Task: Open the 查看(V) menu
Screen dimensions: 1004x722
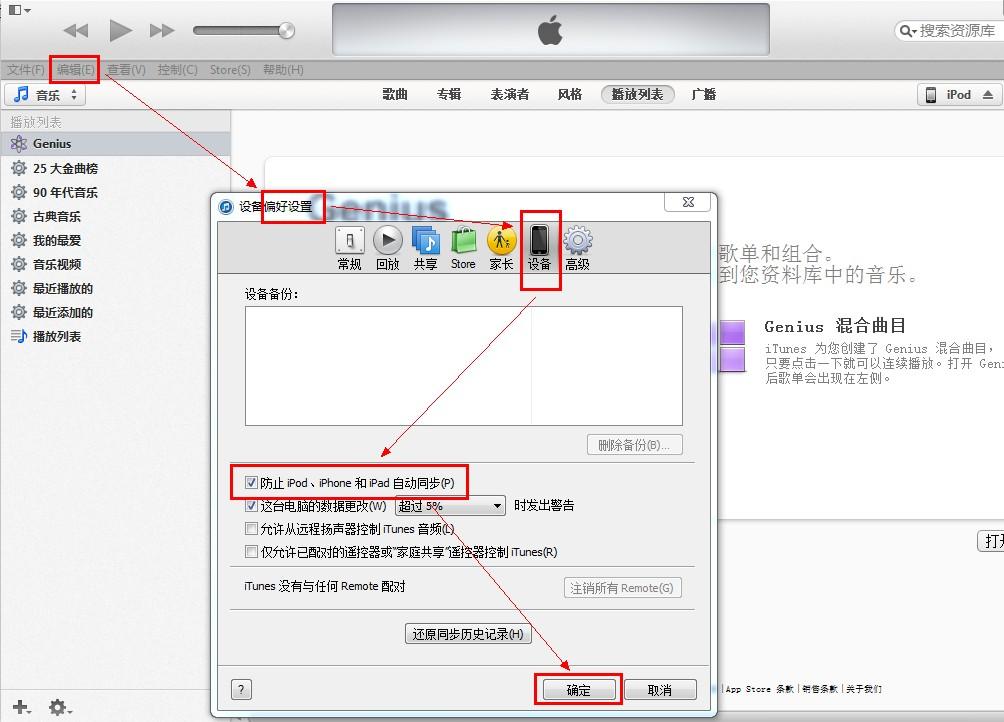Action: [126, 70]
